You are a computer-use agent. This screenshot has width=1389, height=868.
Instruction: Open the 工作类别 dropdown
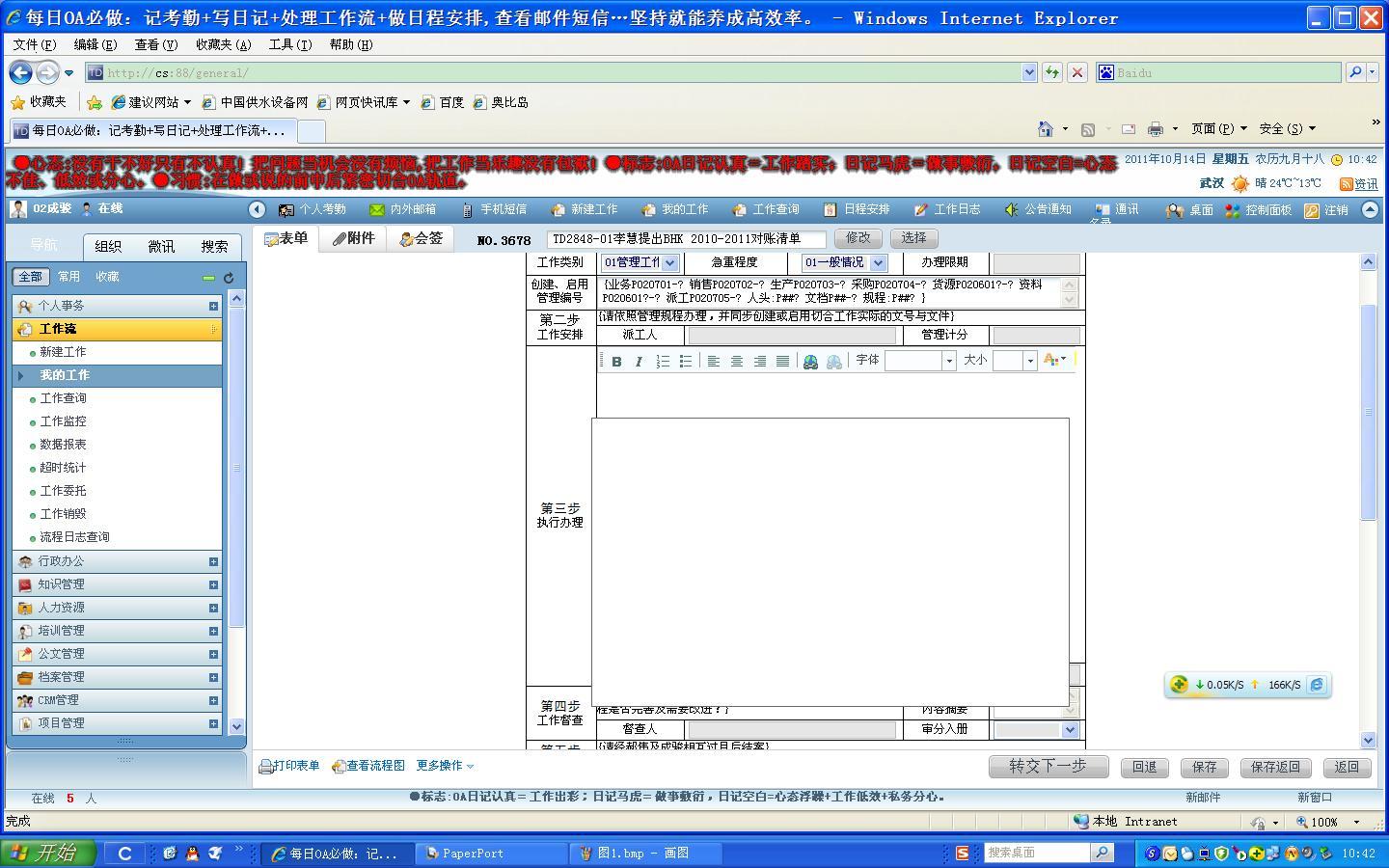point(640,262)
